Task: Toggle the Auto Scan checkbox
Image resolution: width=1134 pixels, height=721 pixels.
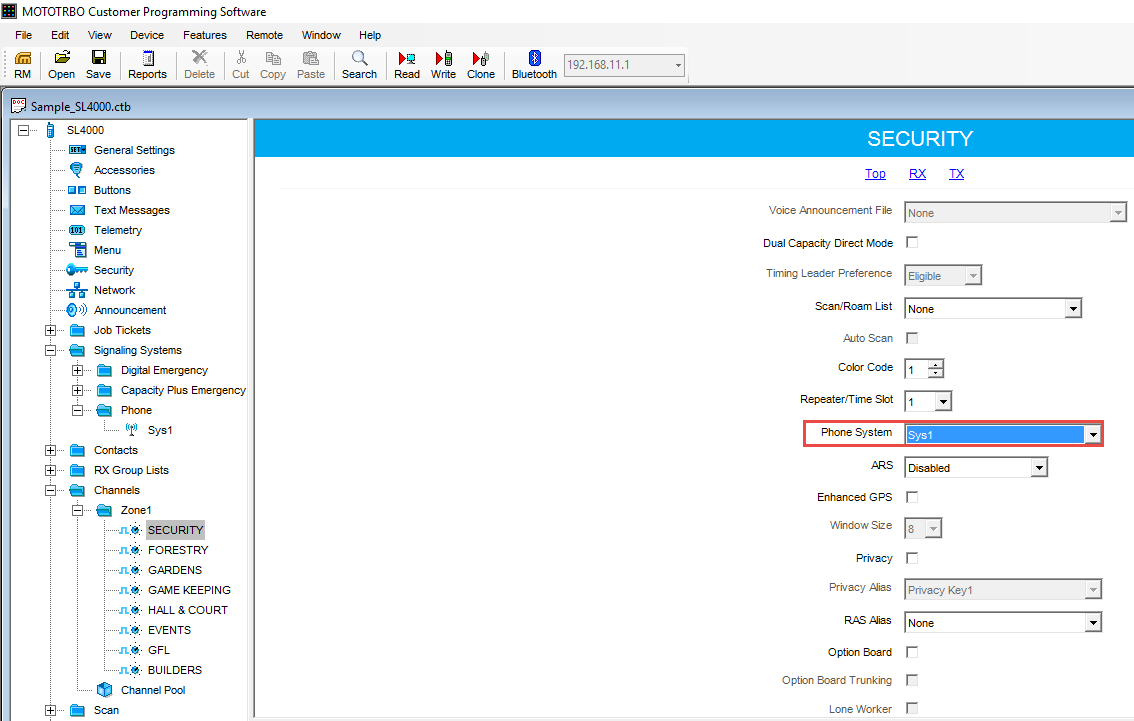Action: pos(912,338)
